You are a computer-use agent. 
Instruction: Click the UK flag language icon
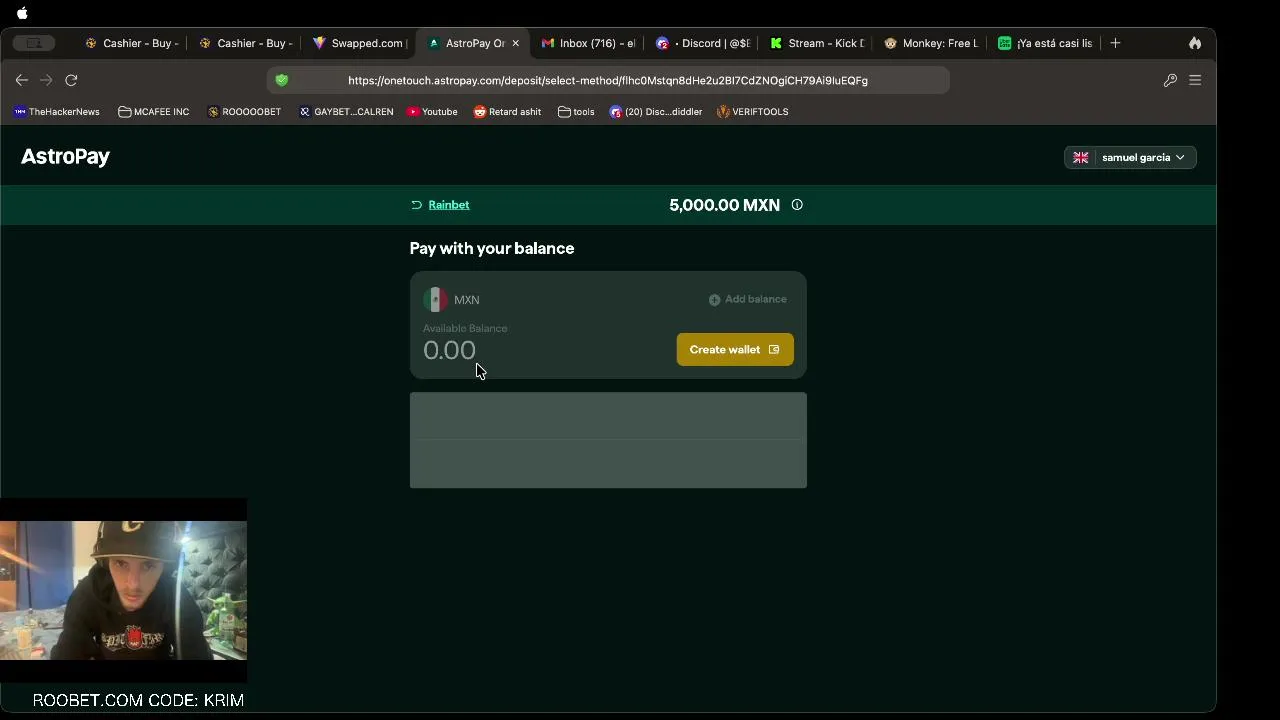tap(1080, 157)
